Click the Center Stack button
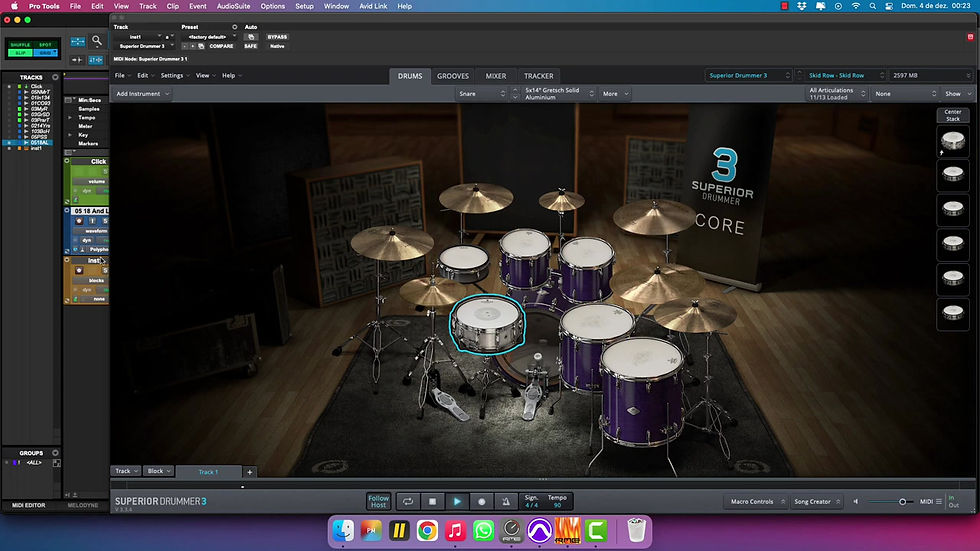 (x=952, y=115)
